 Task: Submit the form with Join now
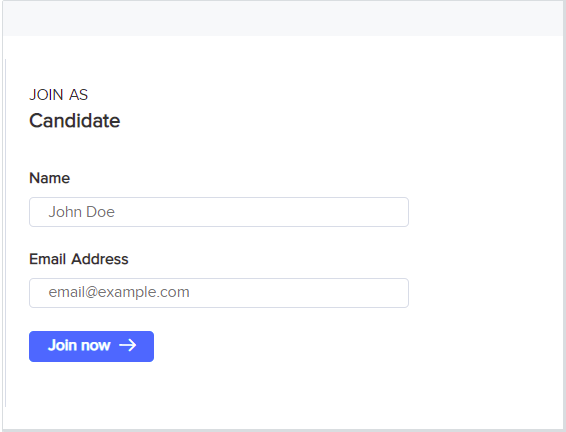pyautogui.click(x=91, y=346)
